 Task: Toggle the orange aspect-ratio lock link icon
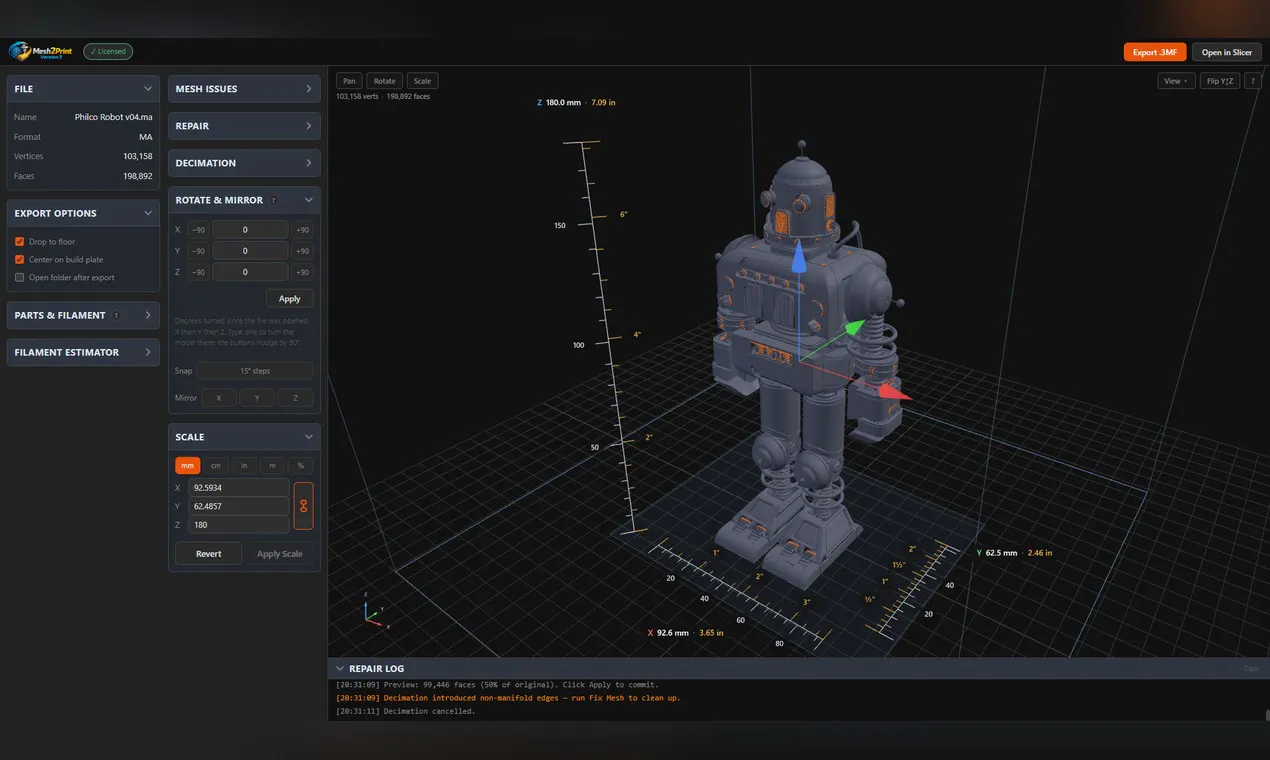point(304,506)
